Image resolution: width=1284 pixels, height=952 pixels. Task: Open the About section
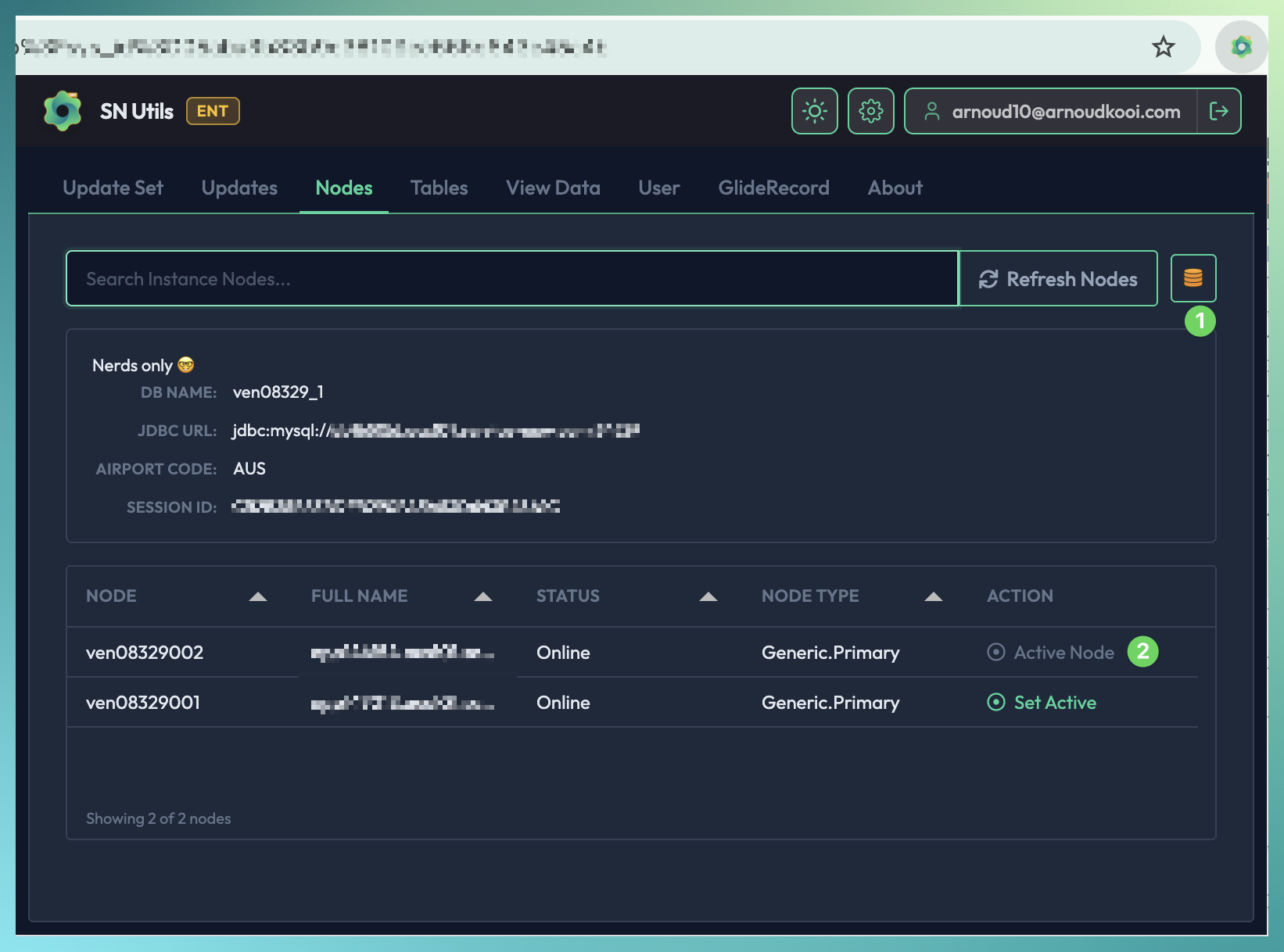894,188
